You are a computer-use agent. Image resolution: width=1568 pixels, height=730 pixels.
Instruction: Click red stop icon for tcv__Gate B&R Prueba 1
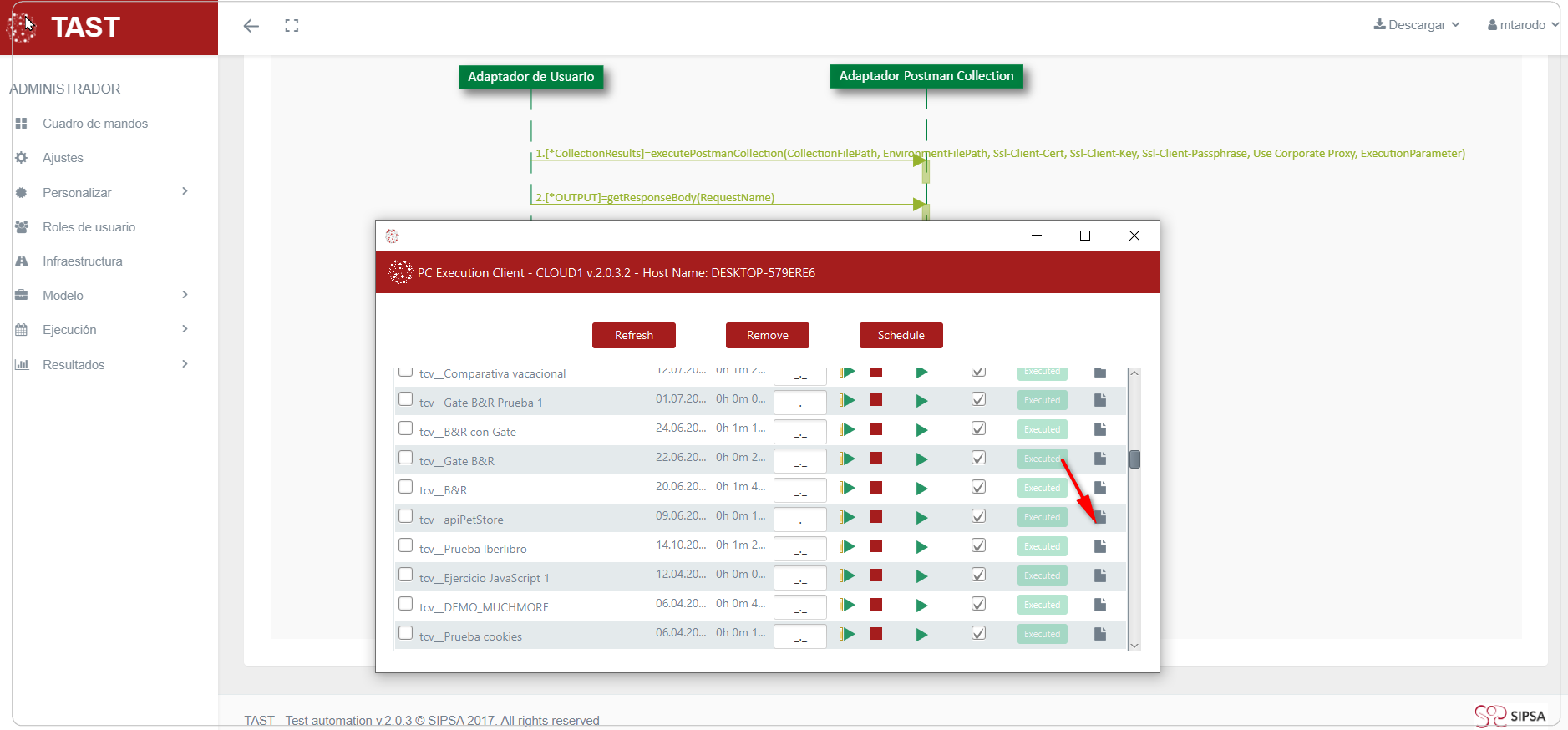[875, 400]
